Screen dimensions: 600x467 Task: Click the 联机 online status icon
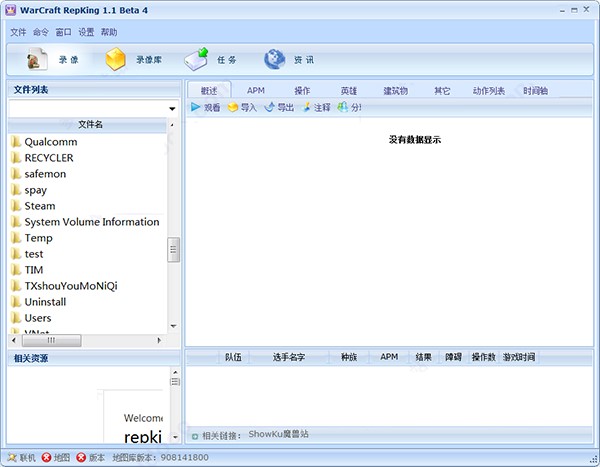12,457
